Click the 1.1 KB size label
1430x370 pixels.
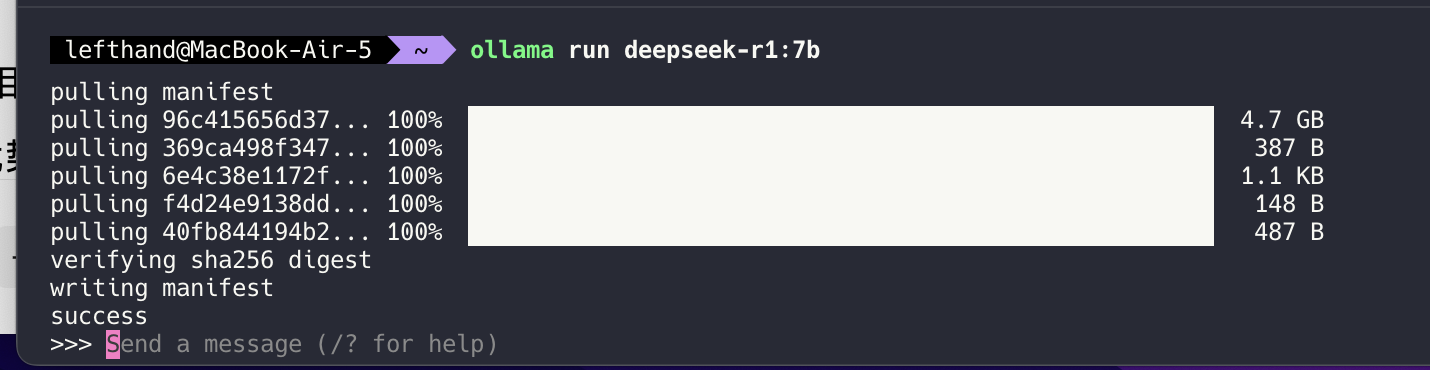[1282, 177]
